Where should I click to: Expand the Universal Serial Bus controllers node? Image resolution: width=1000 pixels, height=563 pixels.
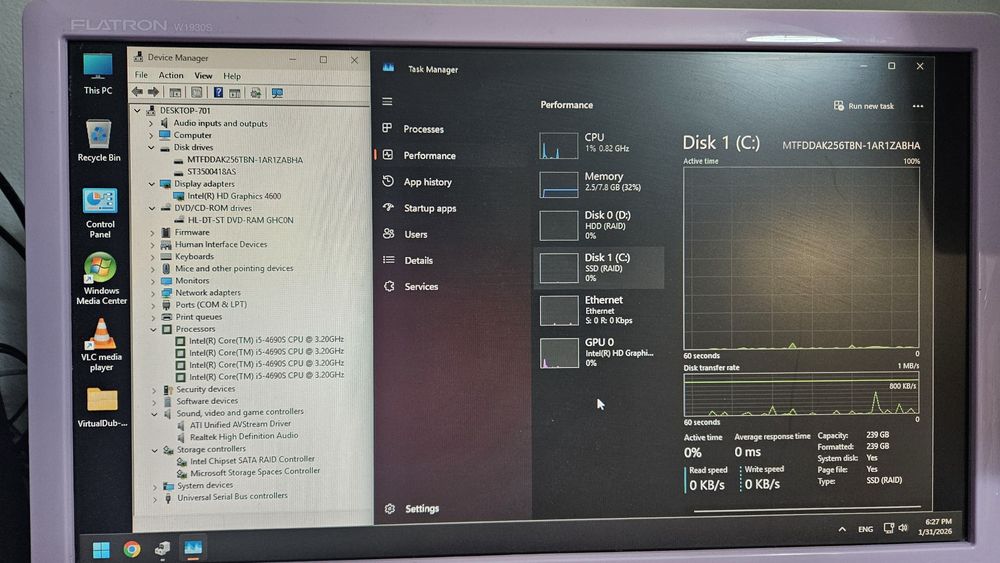pyautogui.click(x=155, y=499)
